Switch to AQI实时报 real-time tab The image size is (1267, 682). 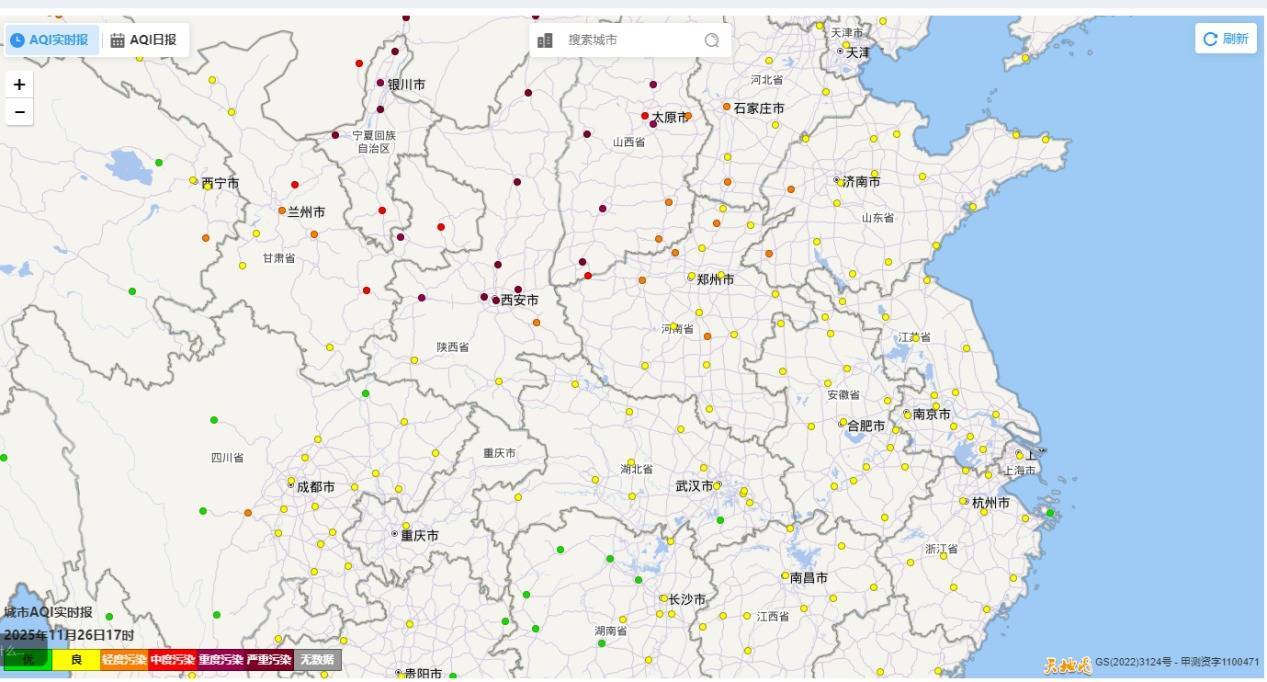pos(50,40)
